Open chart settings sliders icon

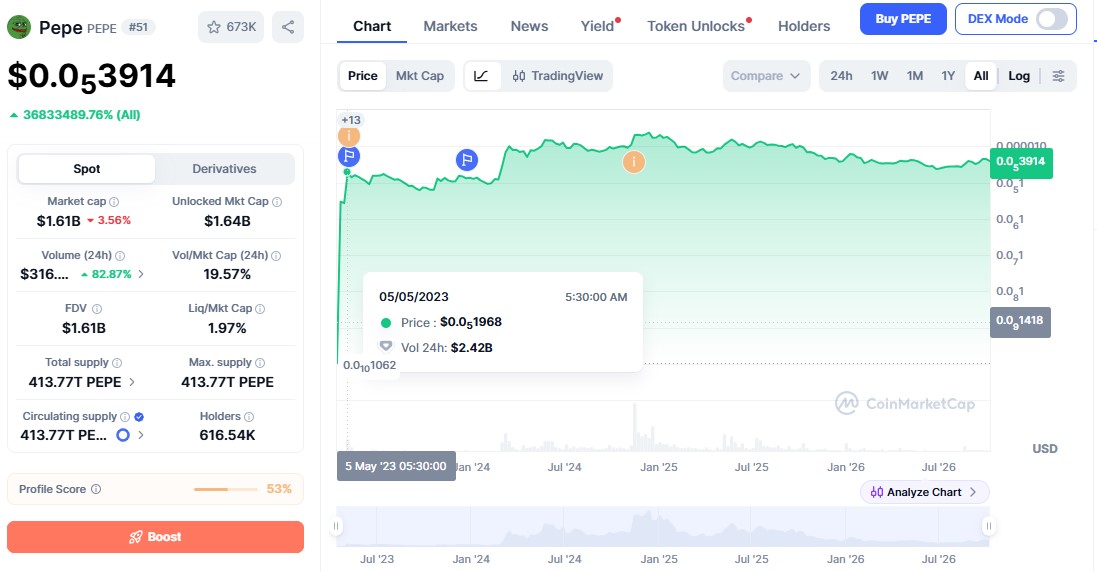point(1059,76)
